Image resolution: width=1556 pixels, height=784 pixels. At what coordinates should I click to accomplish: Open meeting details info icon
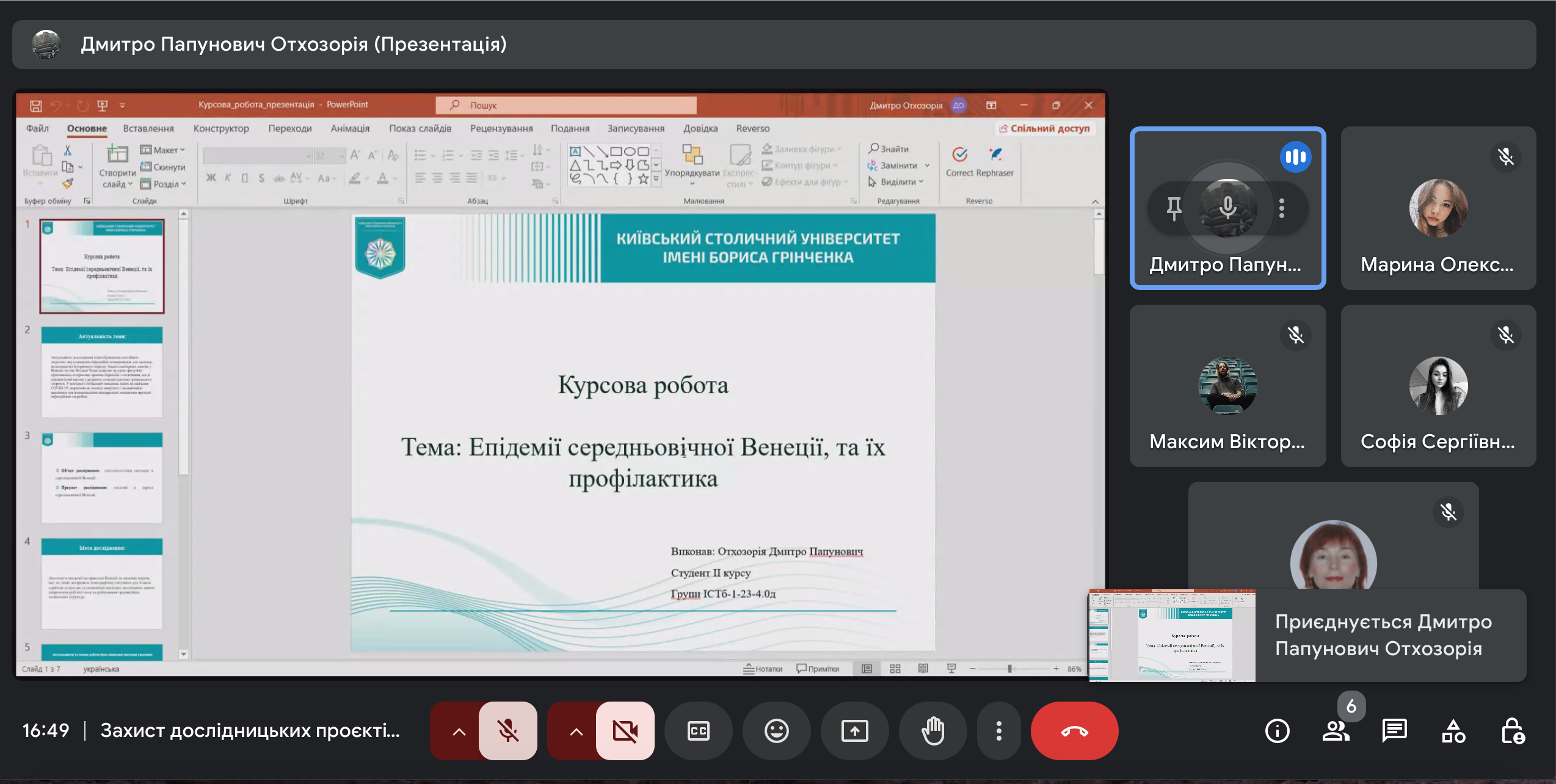pyautogui.click(x=1277, y=731)
